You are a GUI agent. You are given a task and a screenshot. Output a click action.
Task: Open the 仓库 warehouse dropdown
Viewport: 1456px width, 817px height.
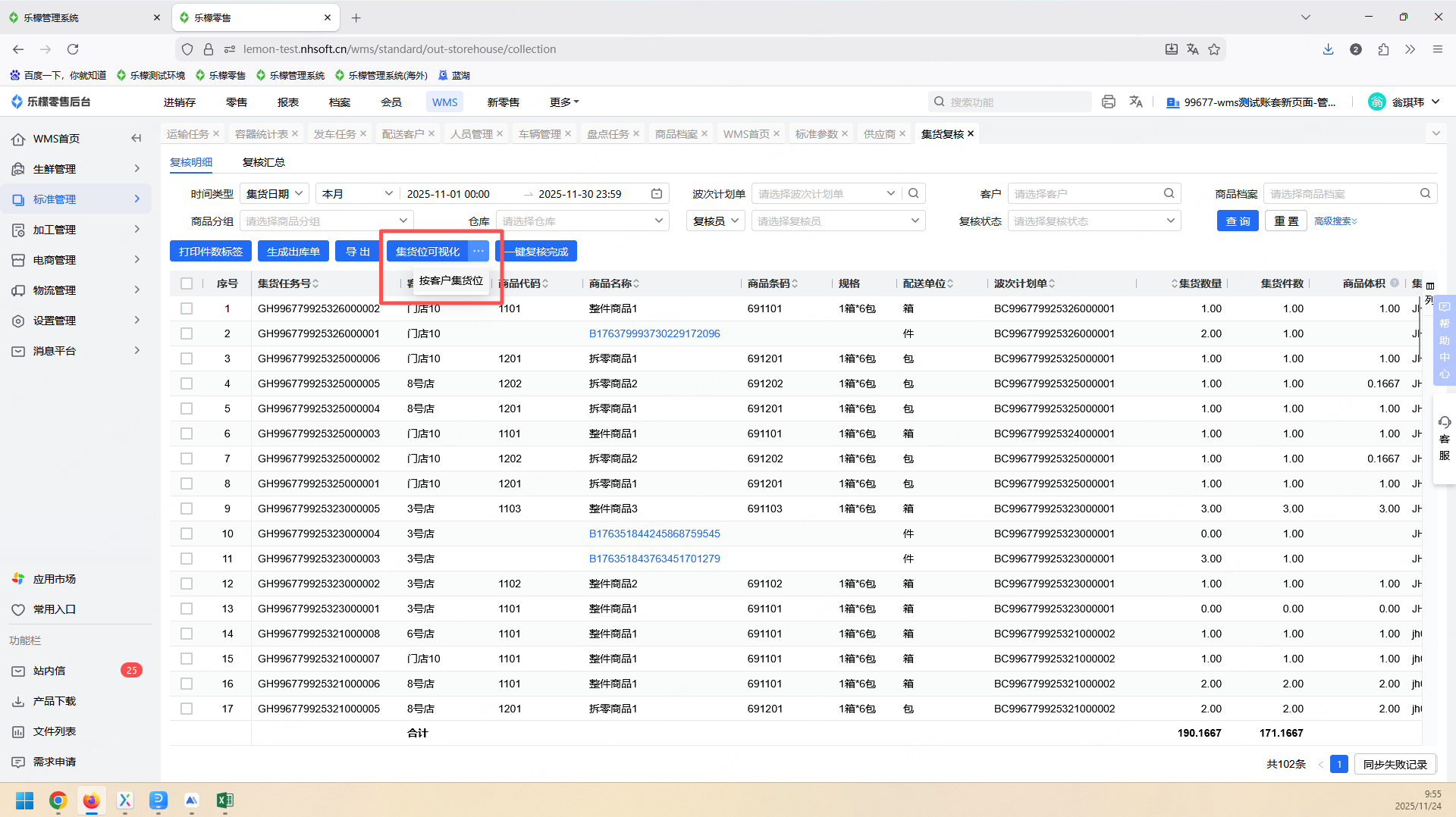point(582,221)
